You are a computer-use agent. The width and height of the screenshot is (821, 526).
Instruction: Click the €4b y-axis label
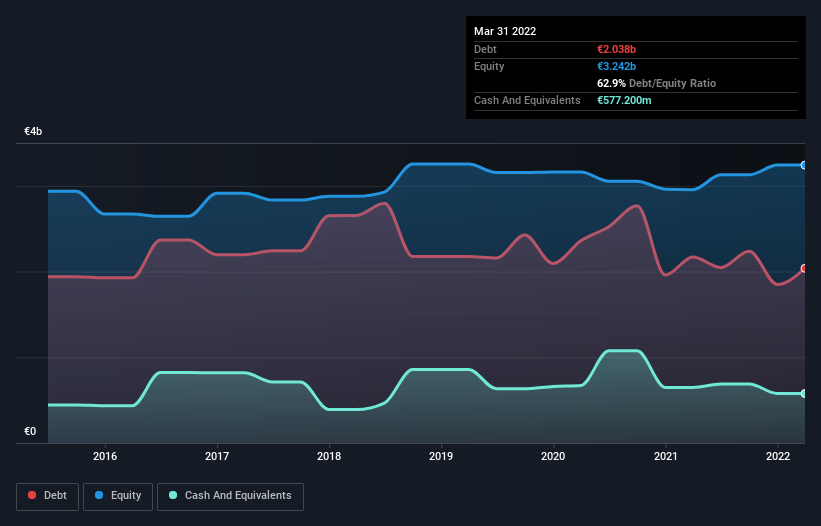[33, 131]
